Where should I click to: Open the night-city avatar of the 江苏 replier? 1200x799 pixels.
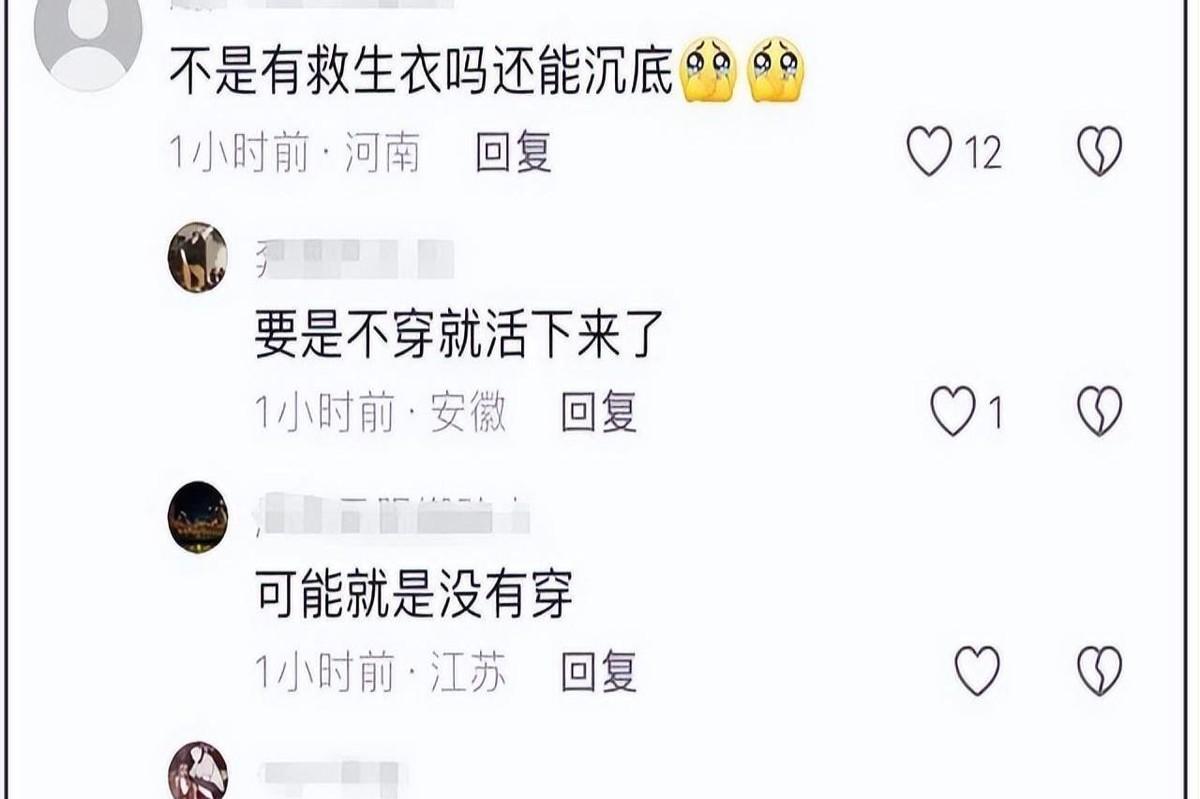click(x=197, y=517)
